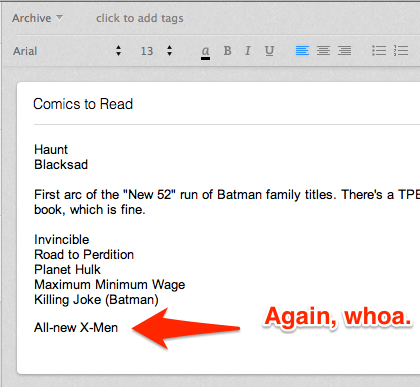Click the 'click to add tags' field
Screen dimensions: 420x387
coord(140,18)
